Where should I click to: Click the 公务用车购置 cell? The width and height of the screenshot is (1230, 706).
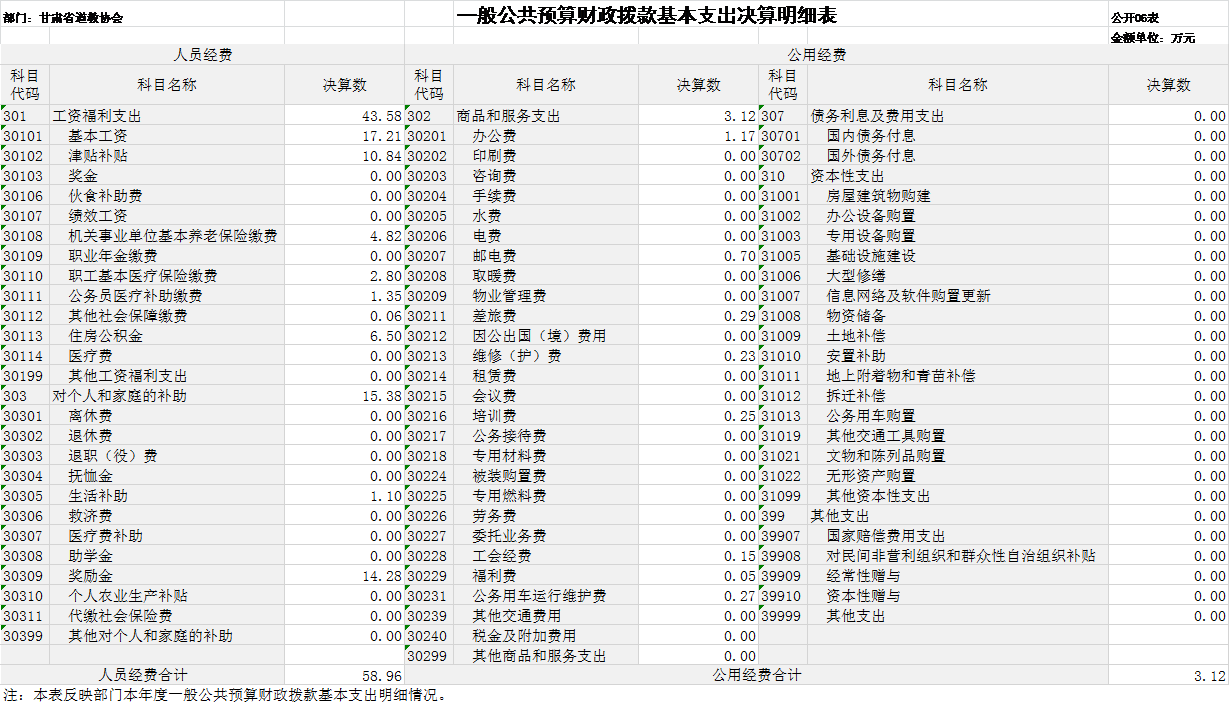(x=957, y=416)
